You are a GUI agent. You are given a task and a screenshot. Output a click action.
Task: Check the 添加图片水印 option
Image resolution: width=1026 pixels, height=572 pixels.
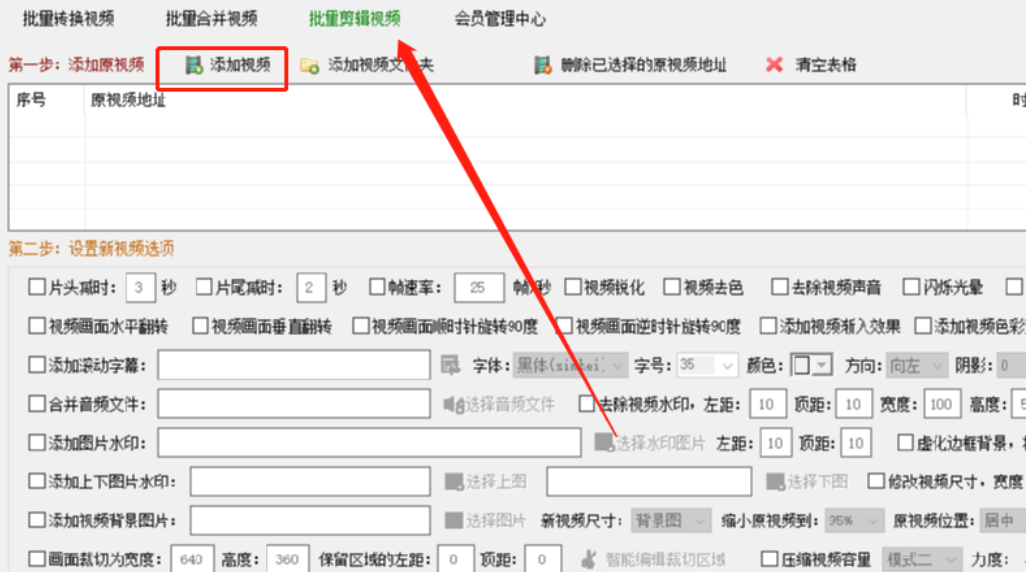tap(37, 443)
